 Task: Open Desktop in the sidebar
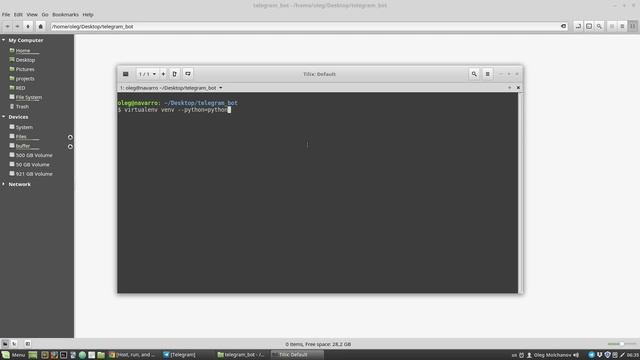click(x=25, y=60)
